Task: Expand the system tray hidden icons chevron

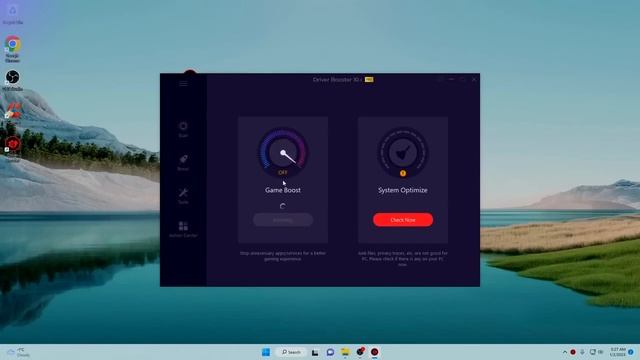Action: [565, 352]
